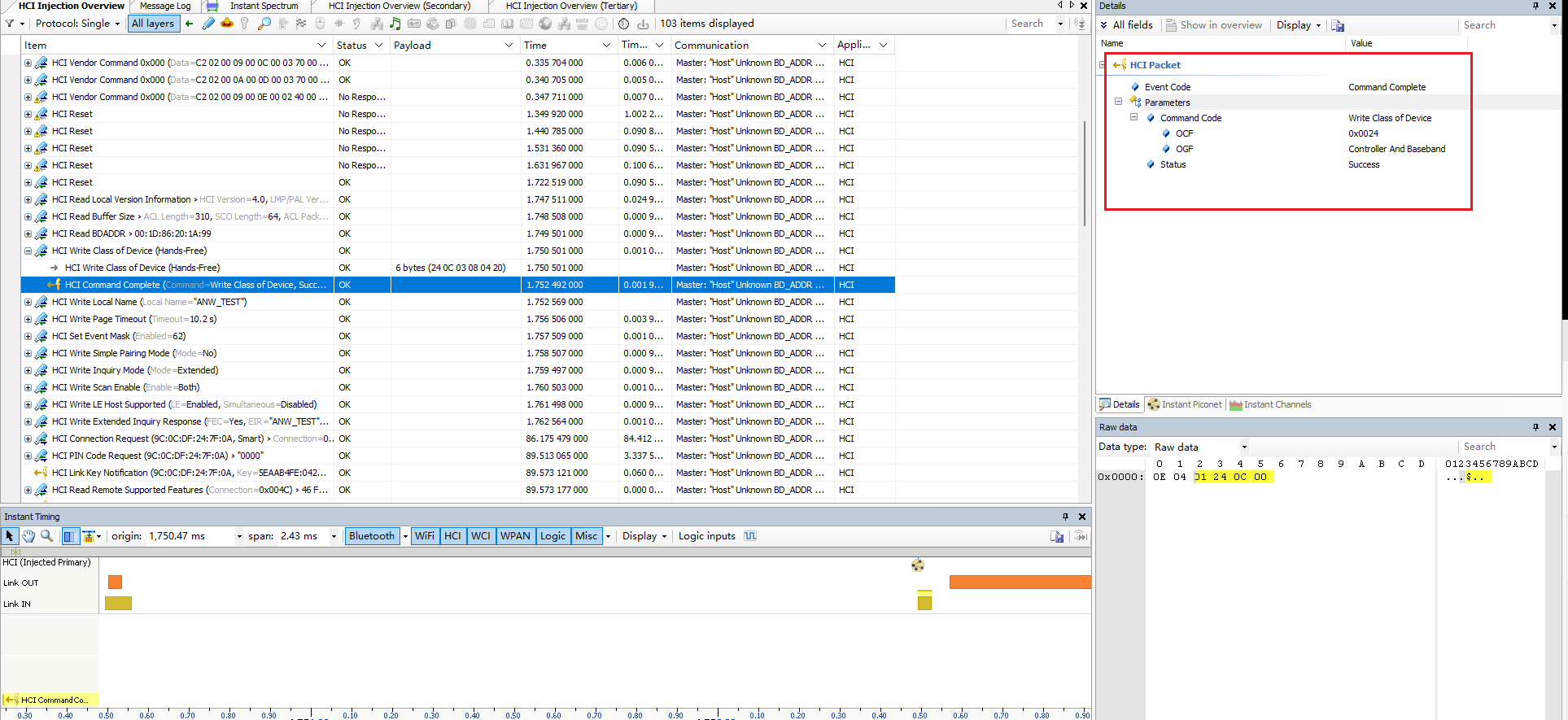Click the timing sync icon on the Instant Timing toolbar
This screenshot has width=1568, height=720.
click(1081, 536)
